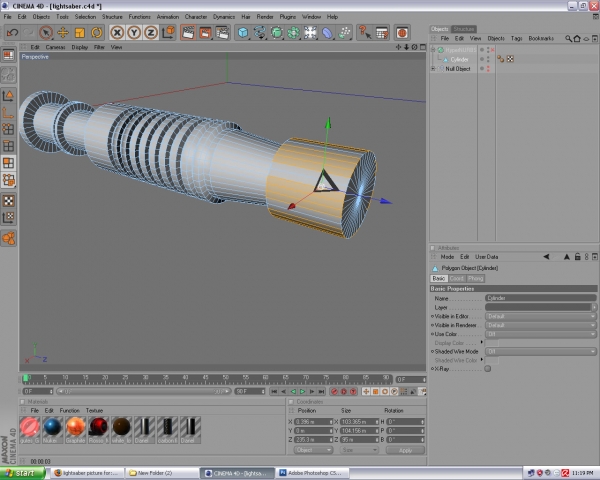Disable the HyperNURBS red X toggle

tap(492, 50)
